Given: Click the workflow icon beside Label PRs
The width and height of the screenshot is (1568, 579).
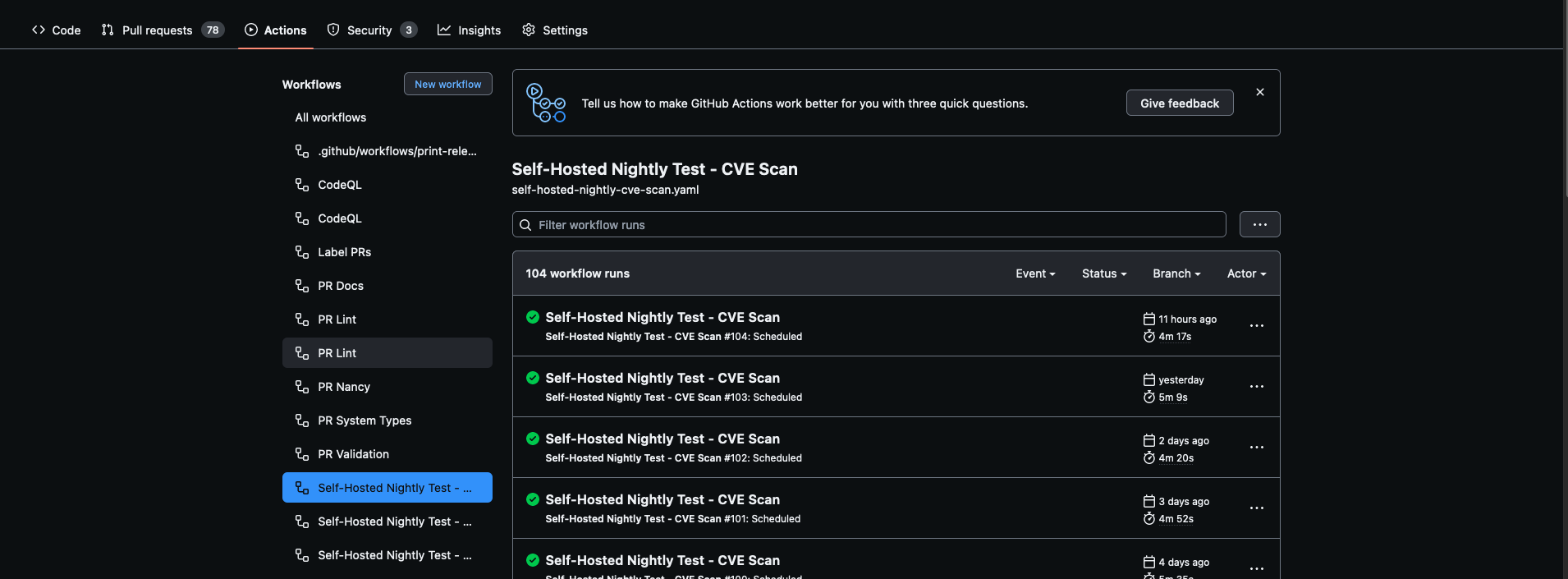Looking at the screenshot, I should pyautogui.click(x=302, y=252).
